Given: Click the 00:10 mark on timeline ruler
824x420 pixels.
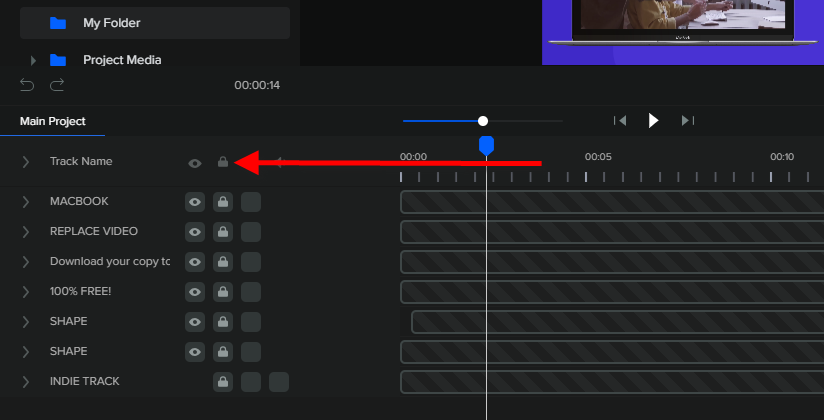Looking at the screenshot, I should pyautogui.click(x=782, y=157).
